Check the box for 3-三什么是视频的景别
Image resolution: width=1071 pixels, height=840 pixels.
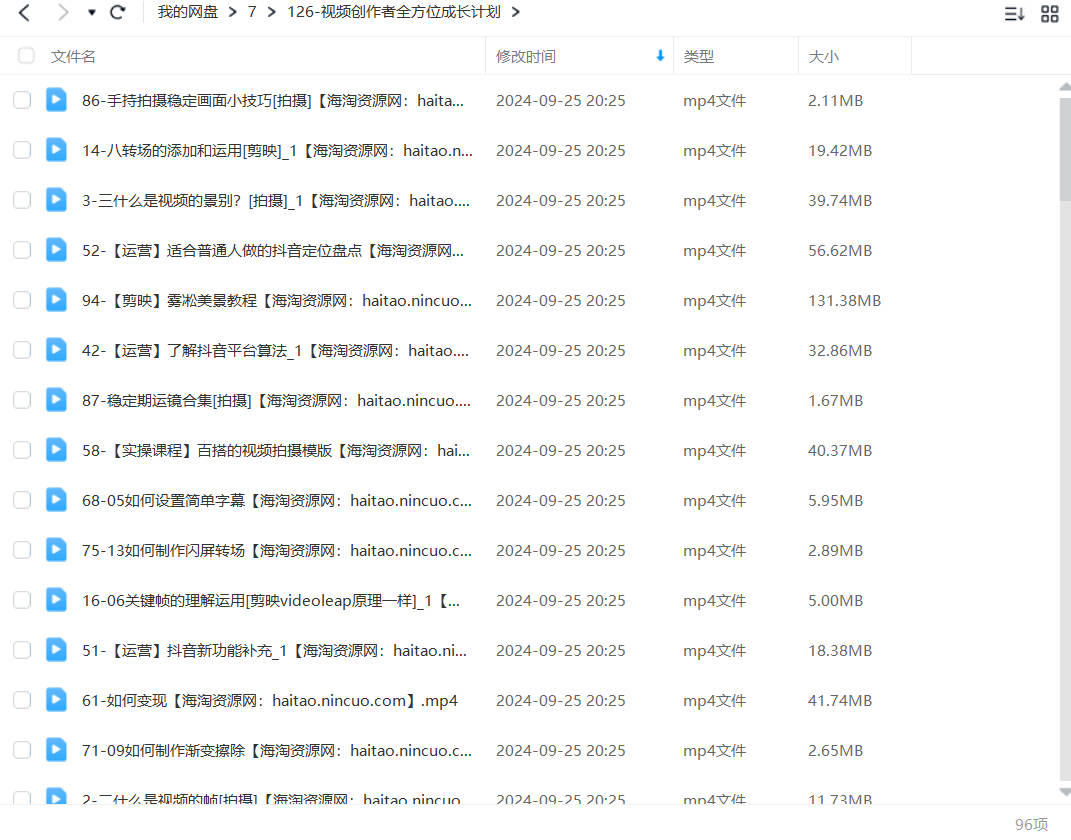click(x=22, y=200)
